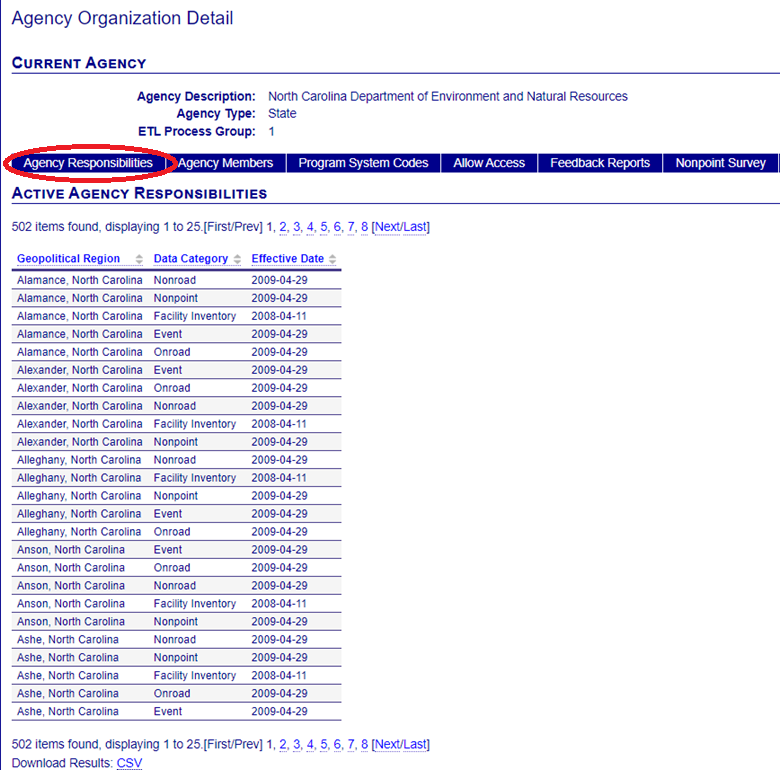
Task: Click Last in the bottom pagination
Action: (x=414, y=744)
